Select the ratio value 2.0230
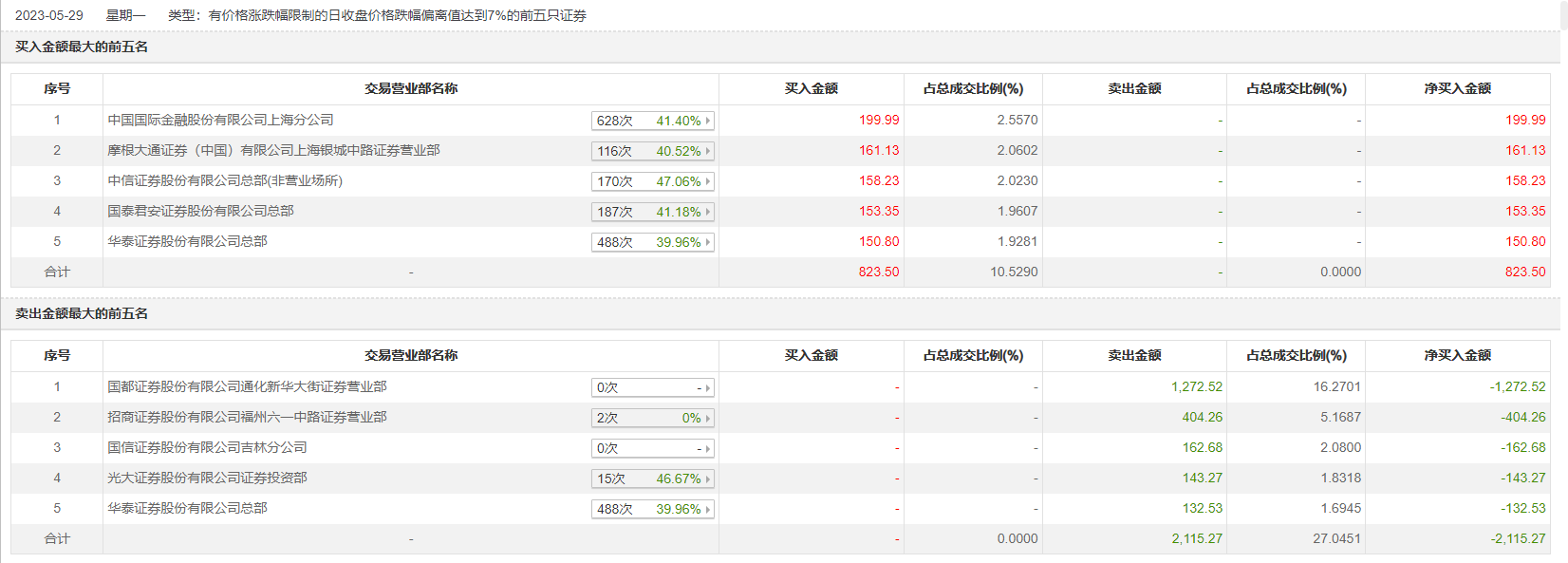1568x563 pixels. 1017,180
